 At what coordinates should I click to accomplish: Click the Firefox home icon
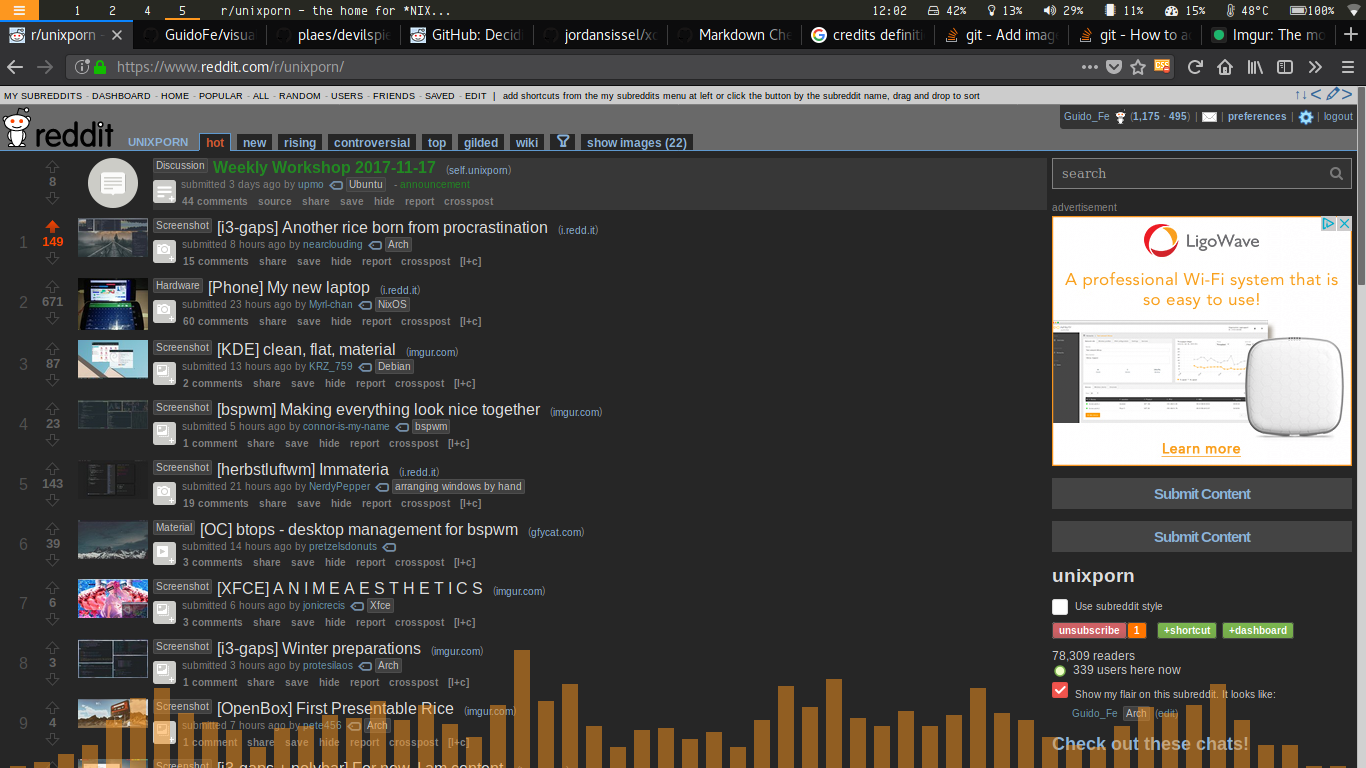coord(1225,67)
